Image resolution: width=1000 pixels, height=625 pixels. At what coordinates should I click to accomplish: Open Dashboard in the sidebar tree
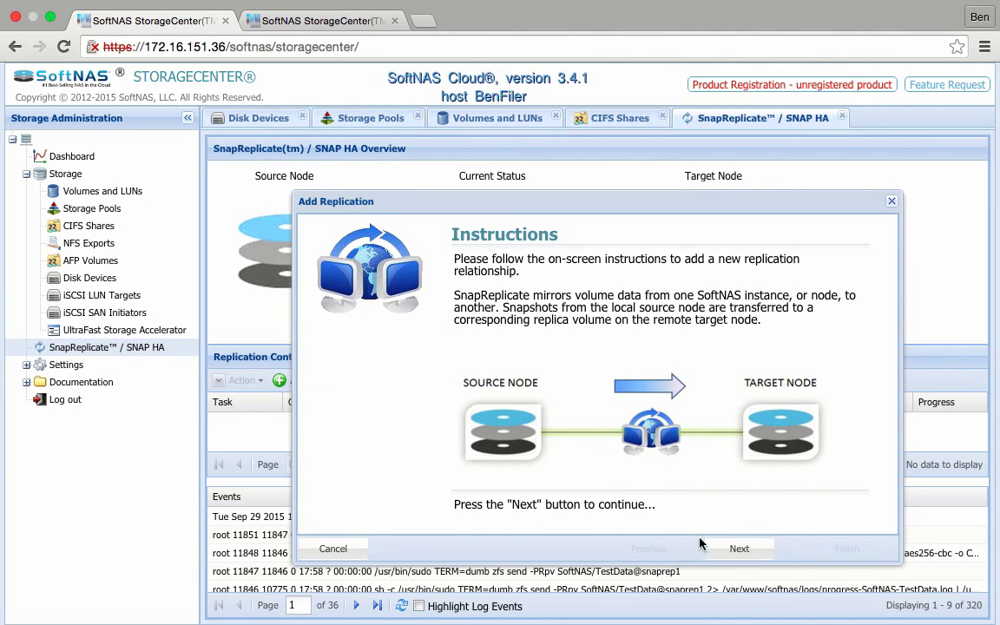click(71, 156)
